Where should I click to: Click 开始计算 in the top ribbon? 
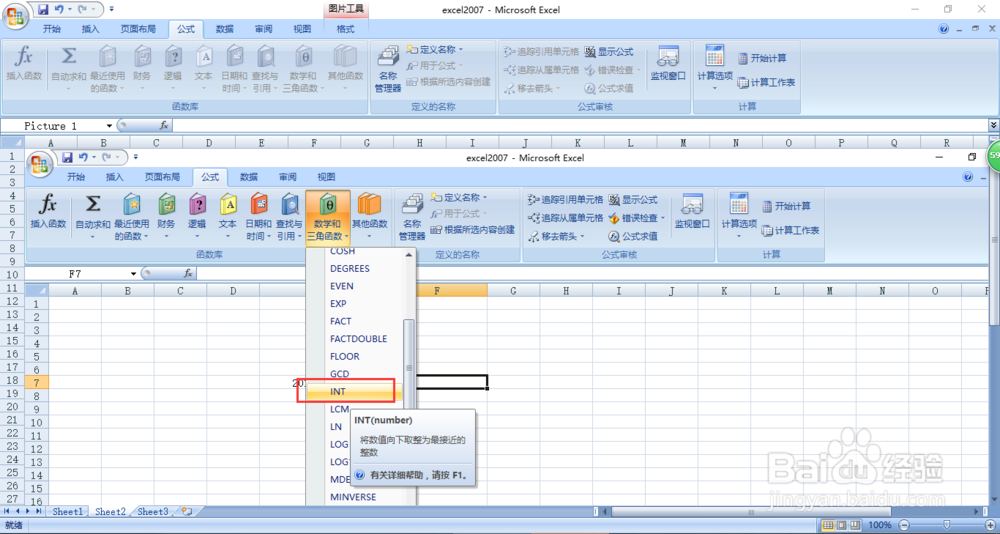[x=762, y=58]
